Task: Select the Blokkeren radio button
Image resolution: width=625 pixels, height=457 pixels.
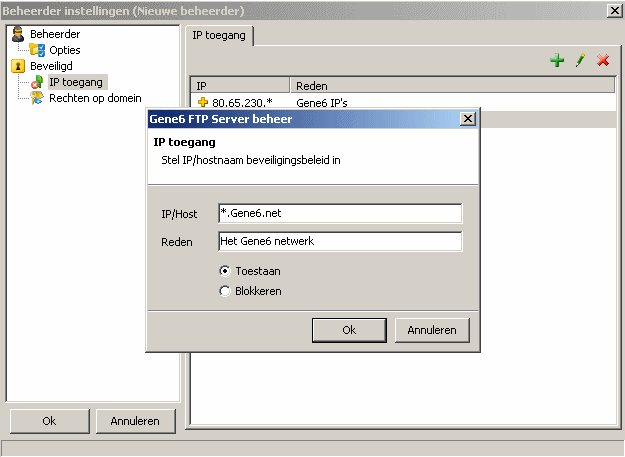Action: [225, 291]
